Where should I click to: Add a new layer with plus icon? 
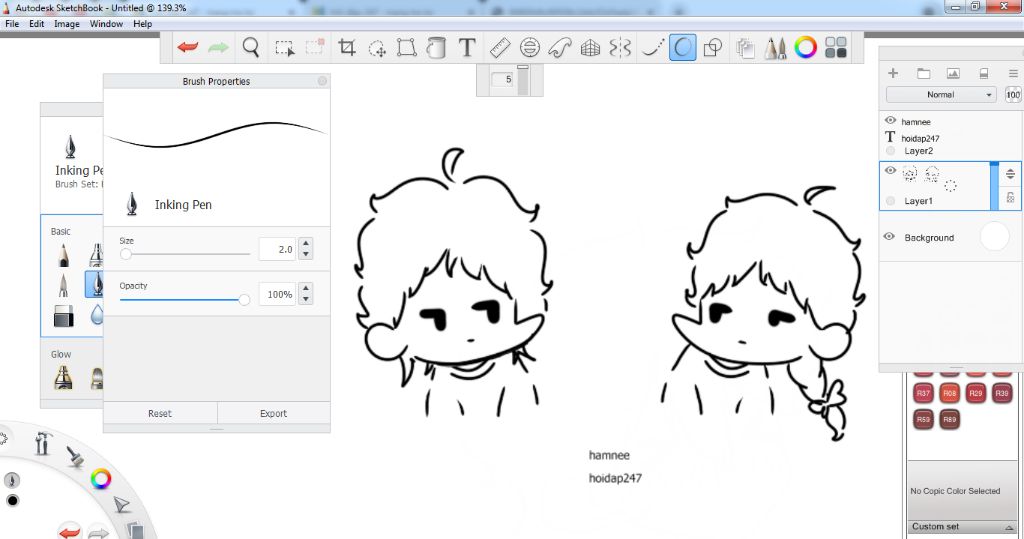(893, 73)
